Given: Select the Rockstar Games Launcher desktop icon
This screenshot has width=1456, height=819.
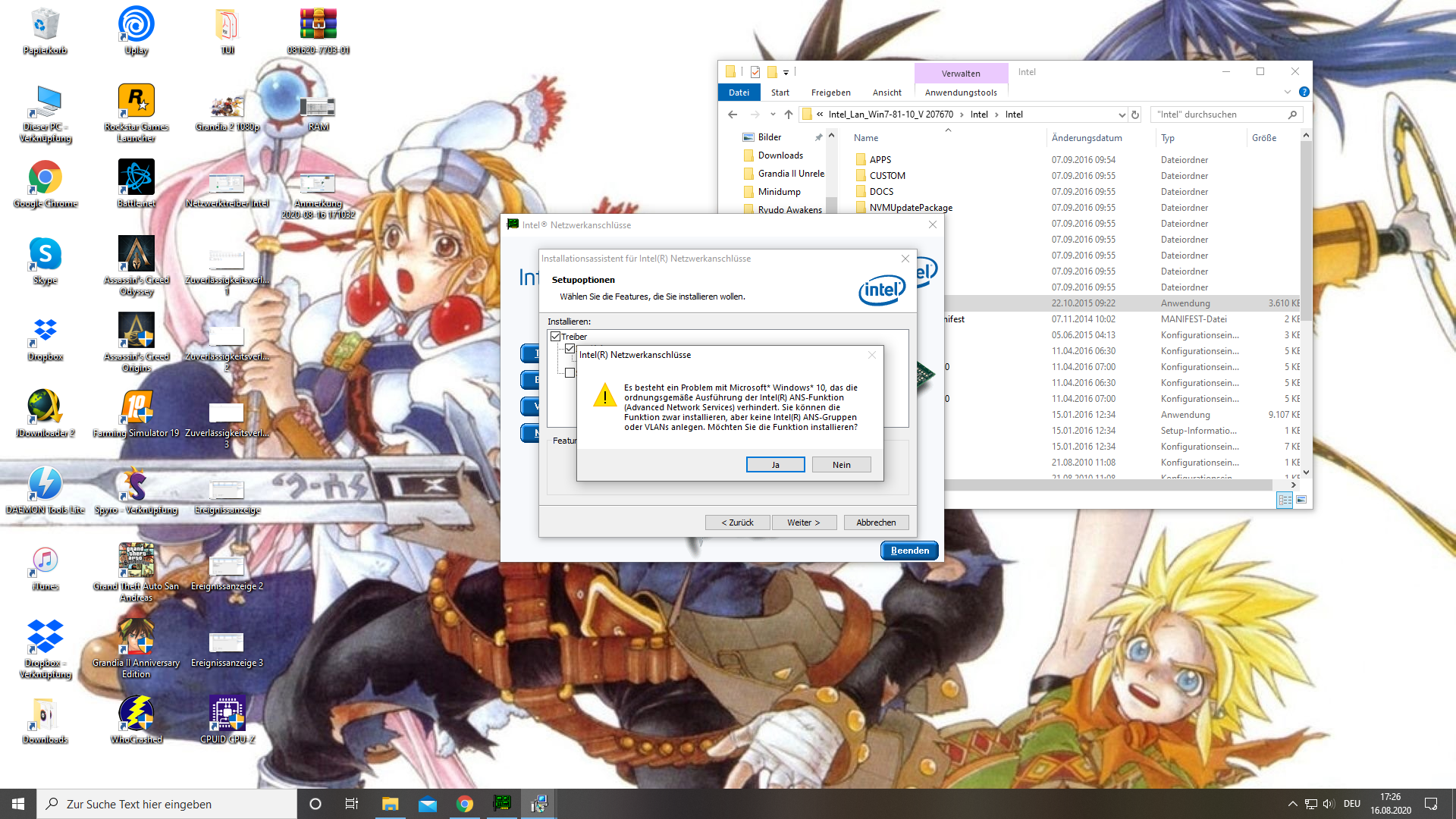Looking at the screenshot, I should point(136,113).
